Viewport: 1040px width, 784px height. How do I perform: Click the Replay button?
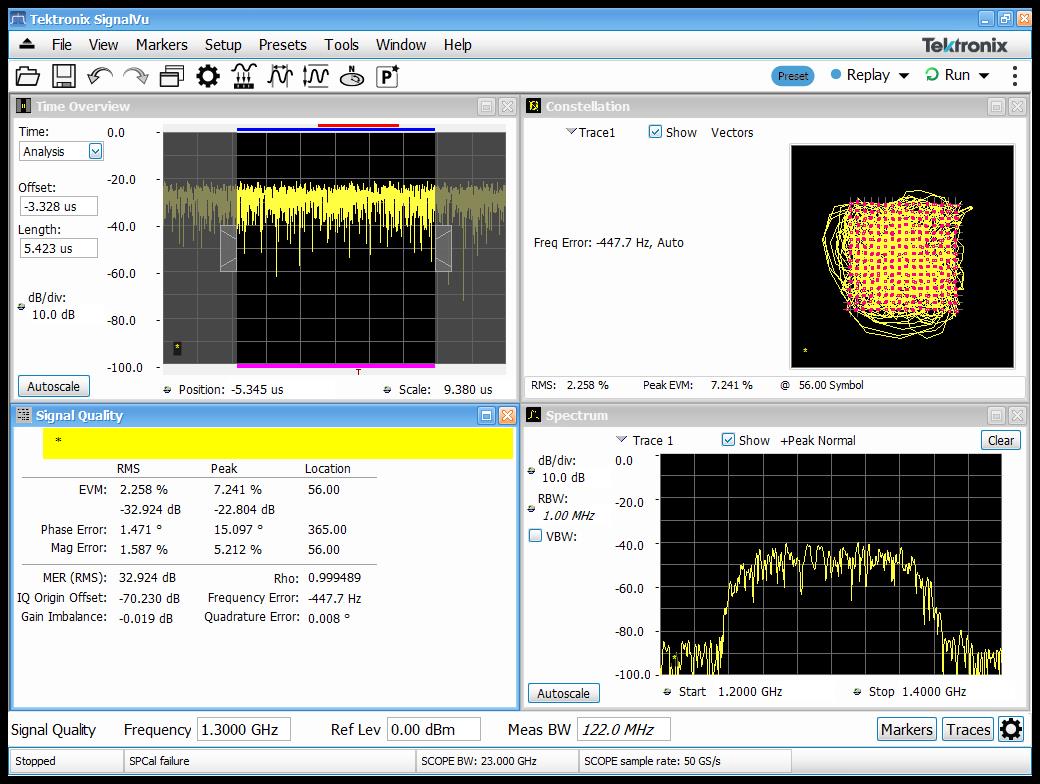861,75
